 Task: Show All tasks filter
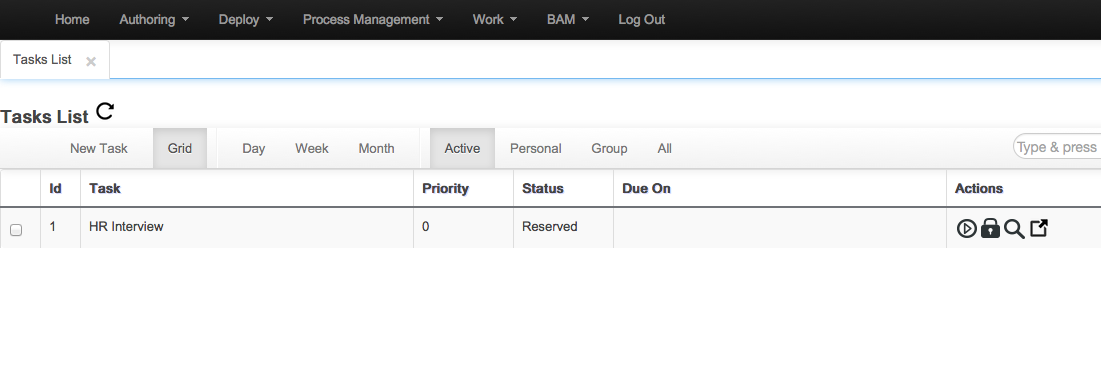tap(665, 148)
